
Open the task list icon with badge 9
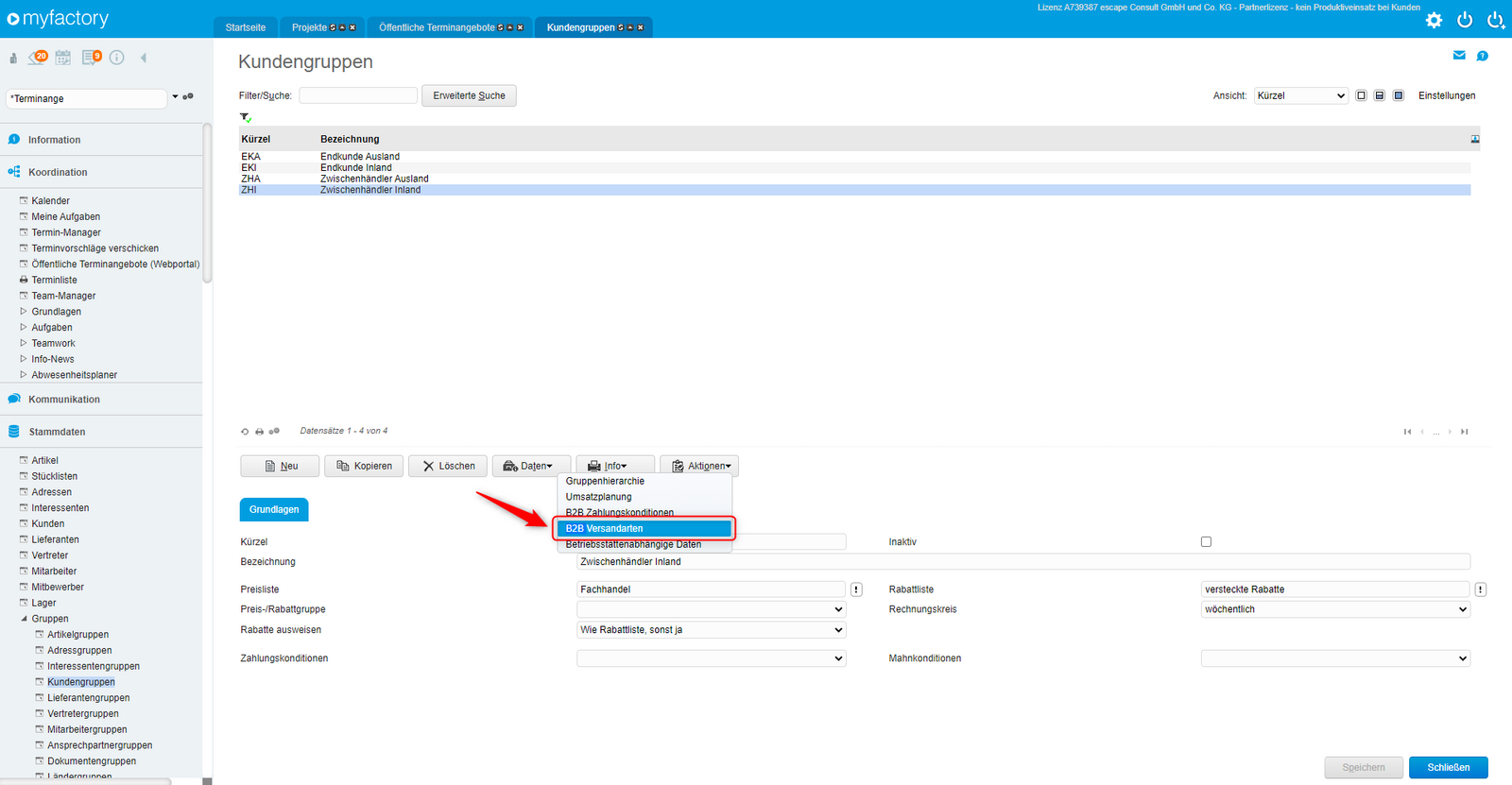[x=91, y=58]
